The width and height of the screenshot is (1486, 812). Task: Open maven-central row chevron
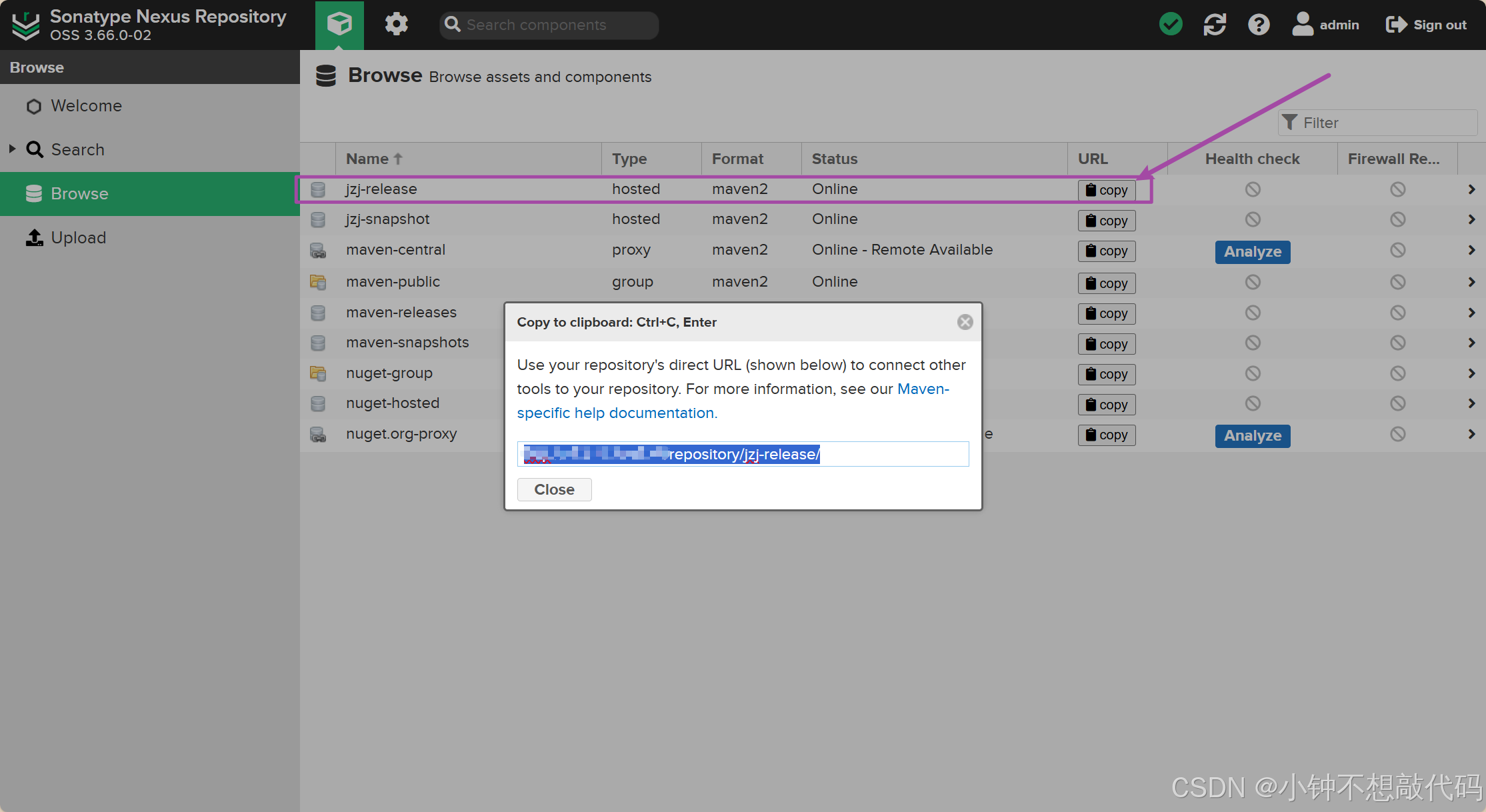tap(1471, 250)
